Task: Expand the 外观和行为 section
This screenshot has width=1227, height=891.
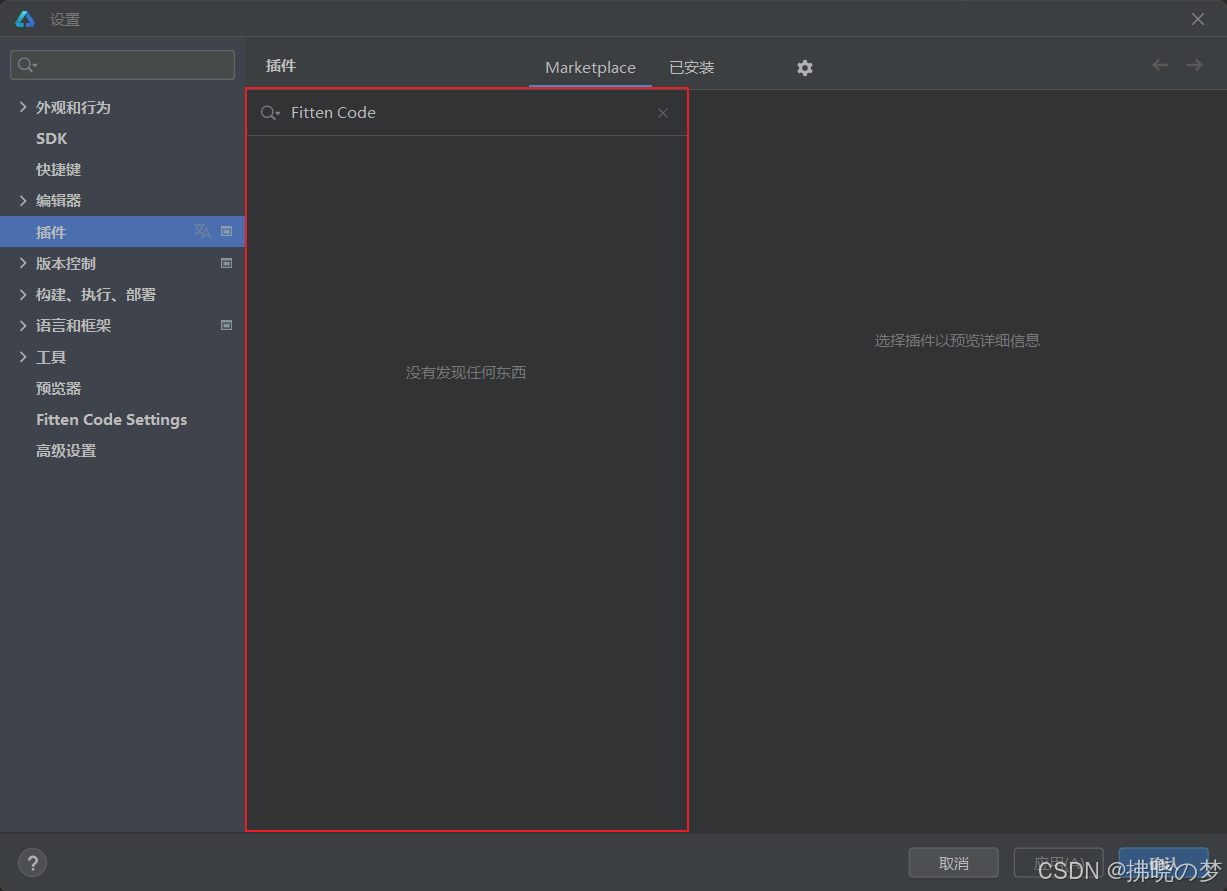Action: click(x=23, y=107)
